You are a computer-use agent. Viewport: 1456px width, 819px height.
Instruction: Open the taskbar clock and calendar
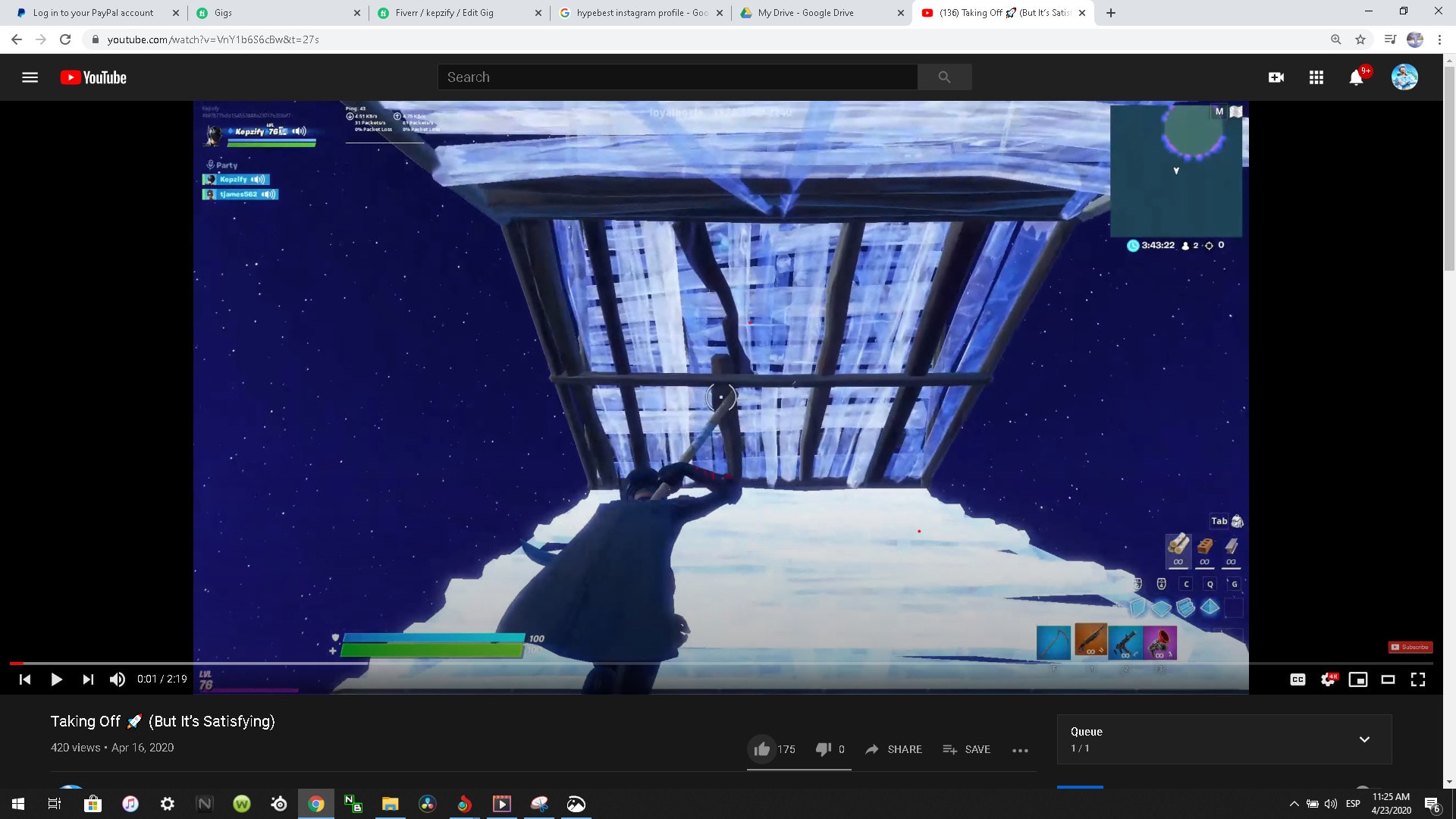pos(1391,804)
